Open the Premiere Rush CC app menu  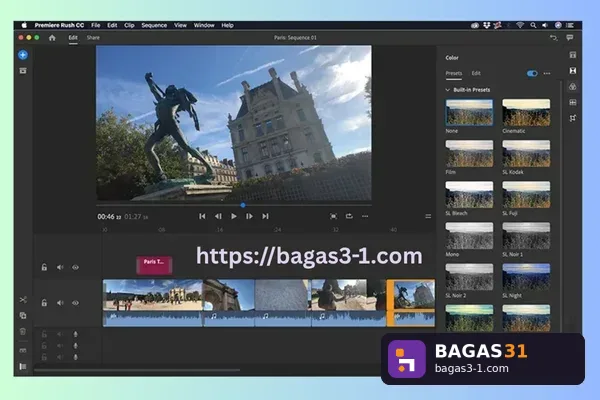tap(59, 25)
